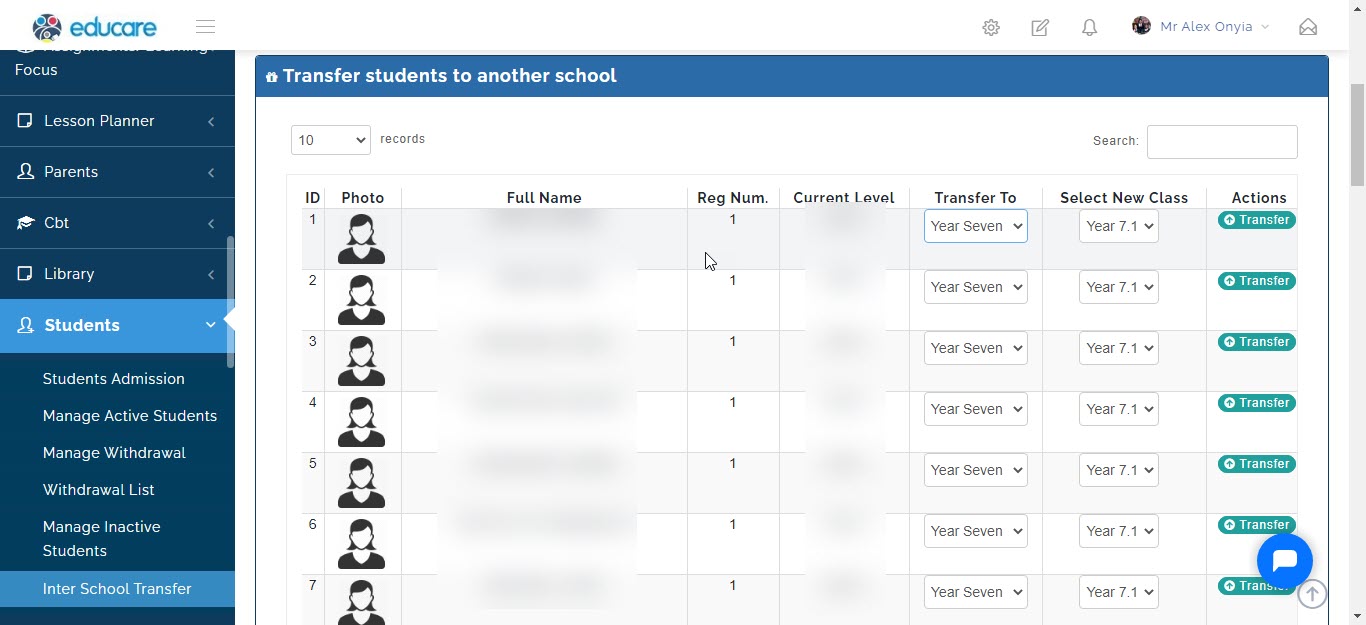The image size is (1366, 625).
Task: Click the photo avatar in row 1
Action: 361,239
